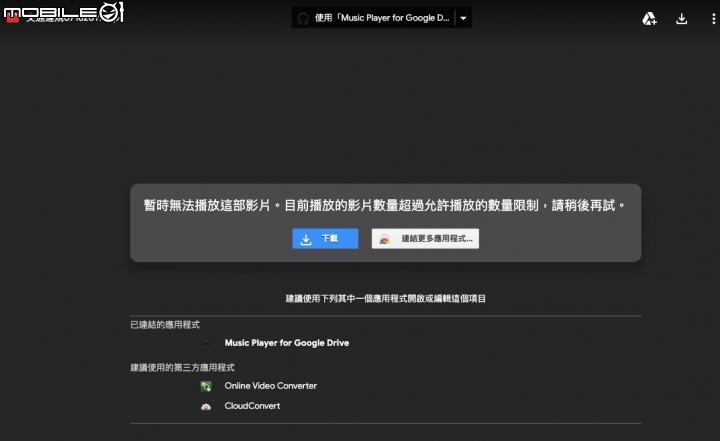Viewport: 720px width, 441px height.
Task: Click the 建議使用的第三方應用程式 section label
Action: [182, 368]
